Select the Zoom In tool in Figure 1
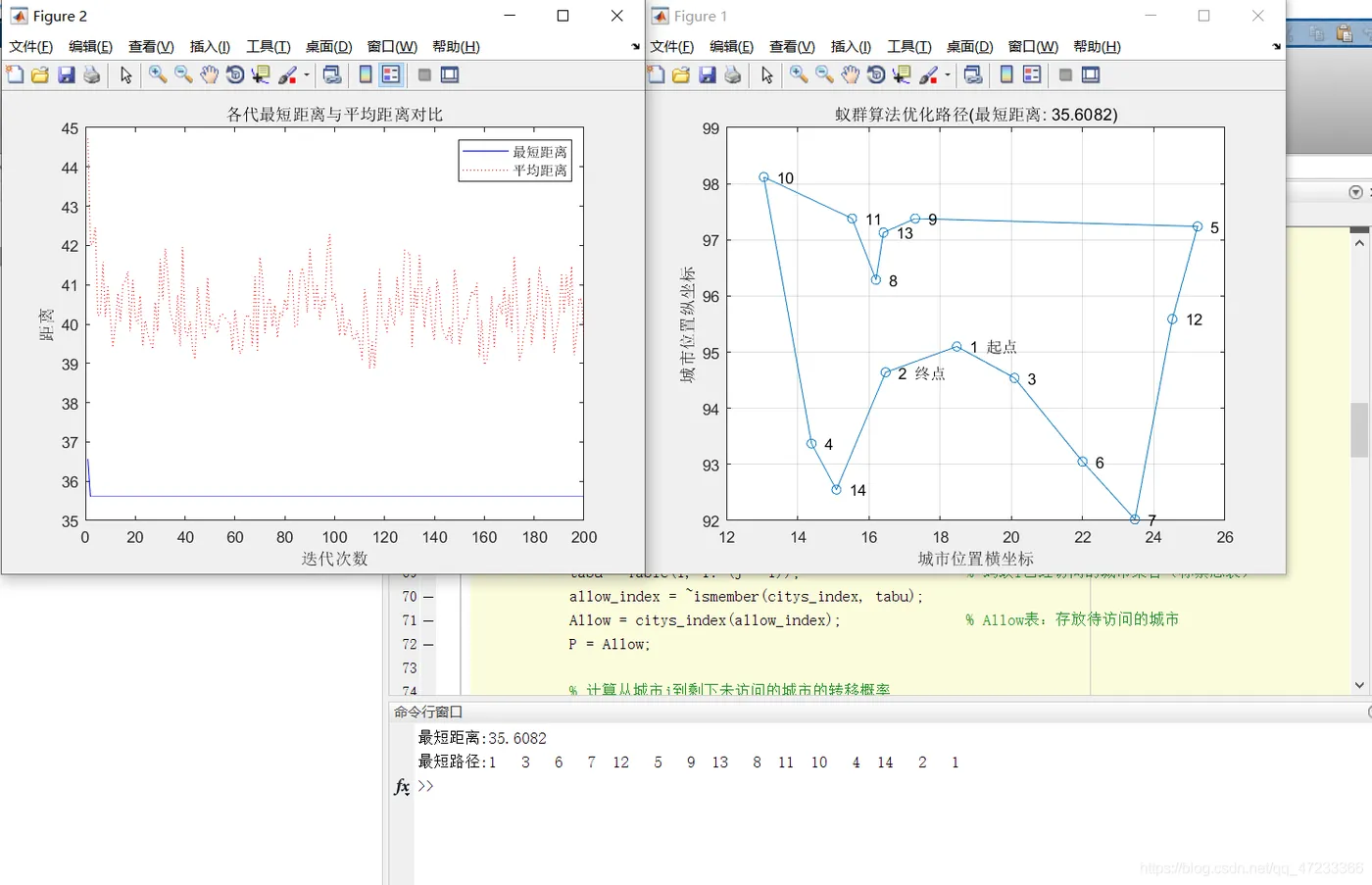The image size is (1372, 885). point(799,74)
